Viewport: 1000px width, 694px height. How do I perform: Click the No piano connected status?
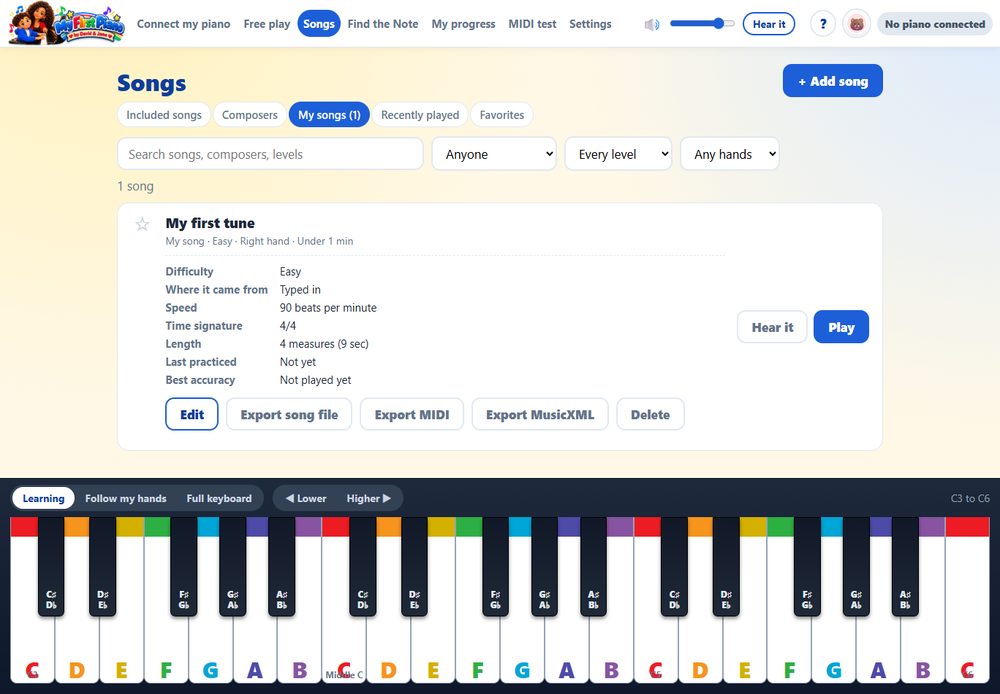(934, 24)
